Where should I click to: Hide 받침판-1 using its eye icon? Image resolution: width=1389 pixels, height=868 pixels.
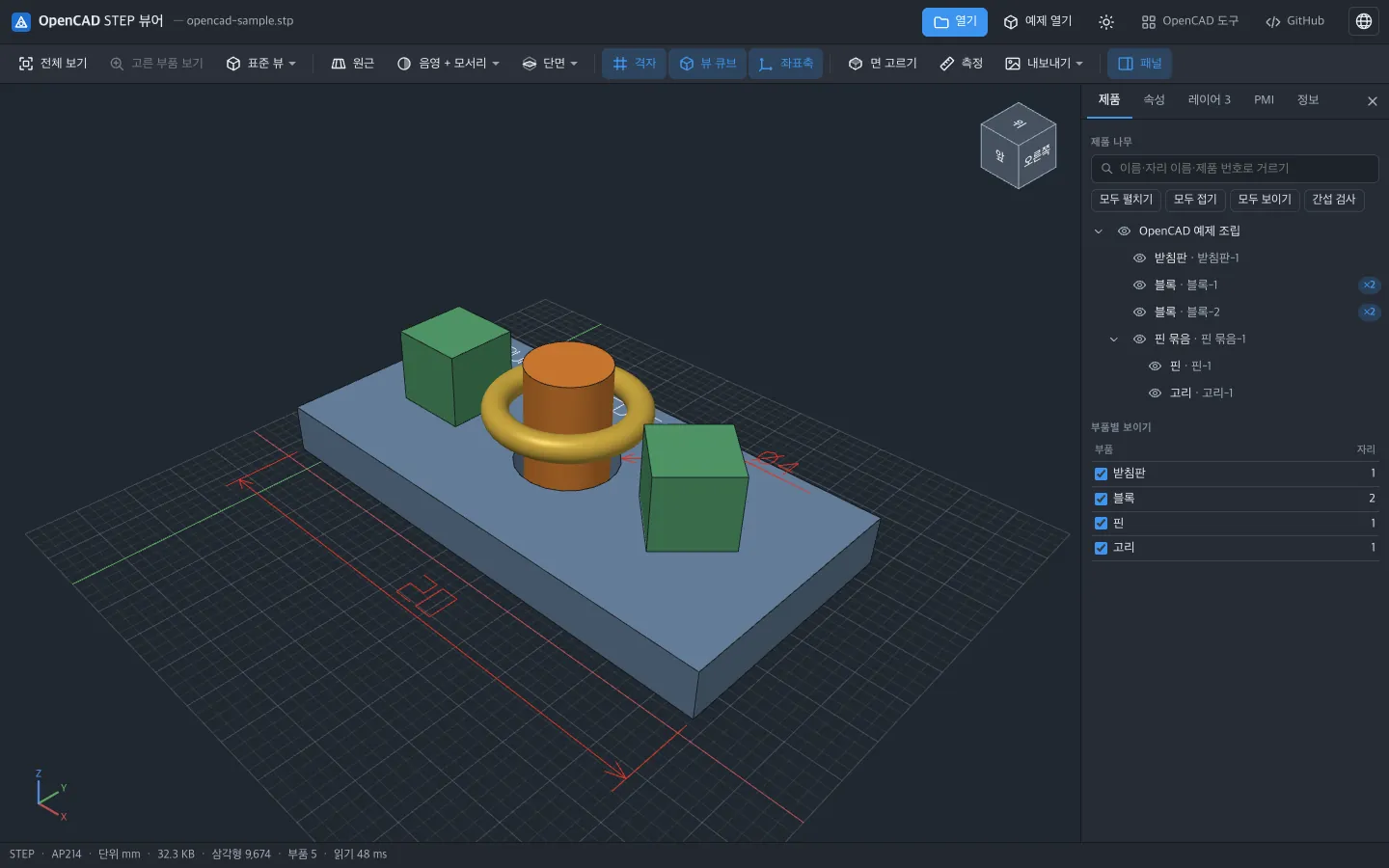point(1139,258)
